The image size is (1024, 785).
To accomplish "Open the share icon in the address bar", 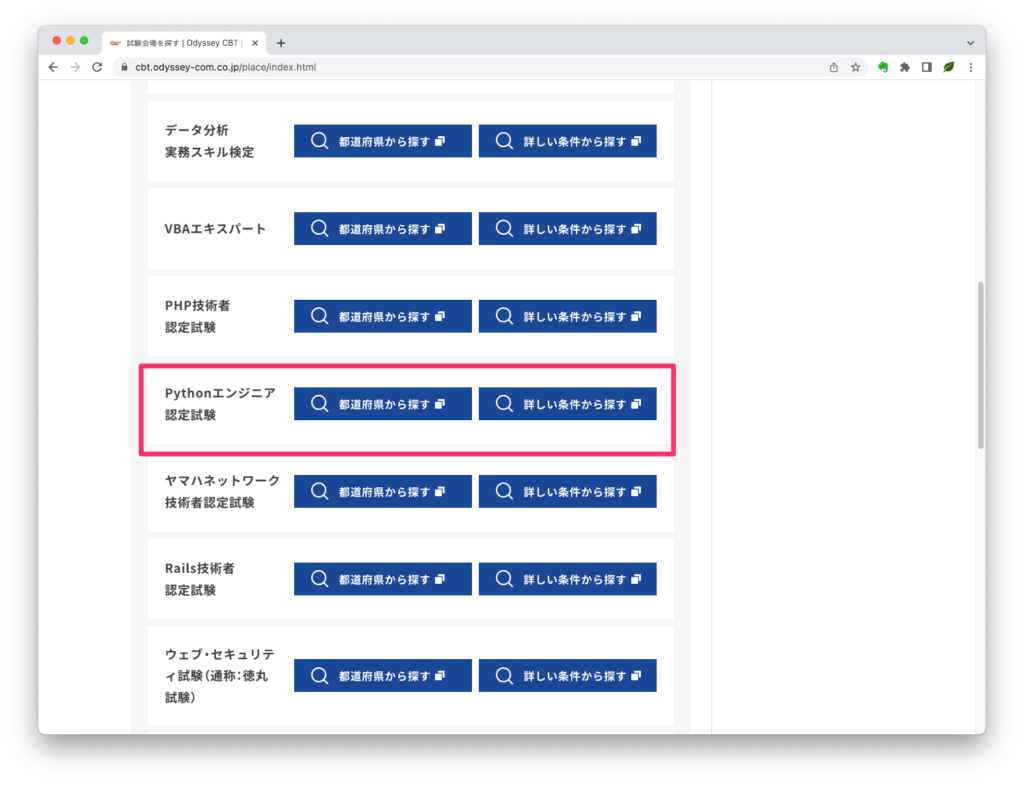I will click(834, 67).
